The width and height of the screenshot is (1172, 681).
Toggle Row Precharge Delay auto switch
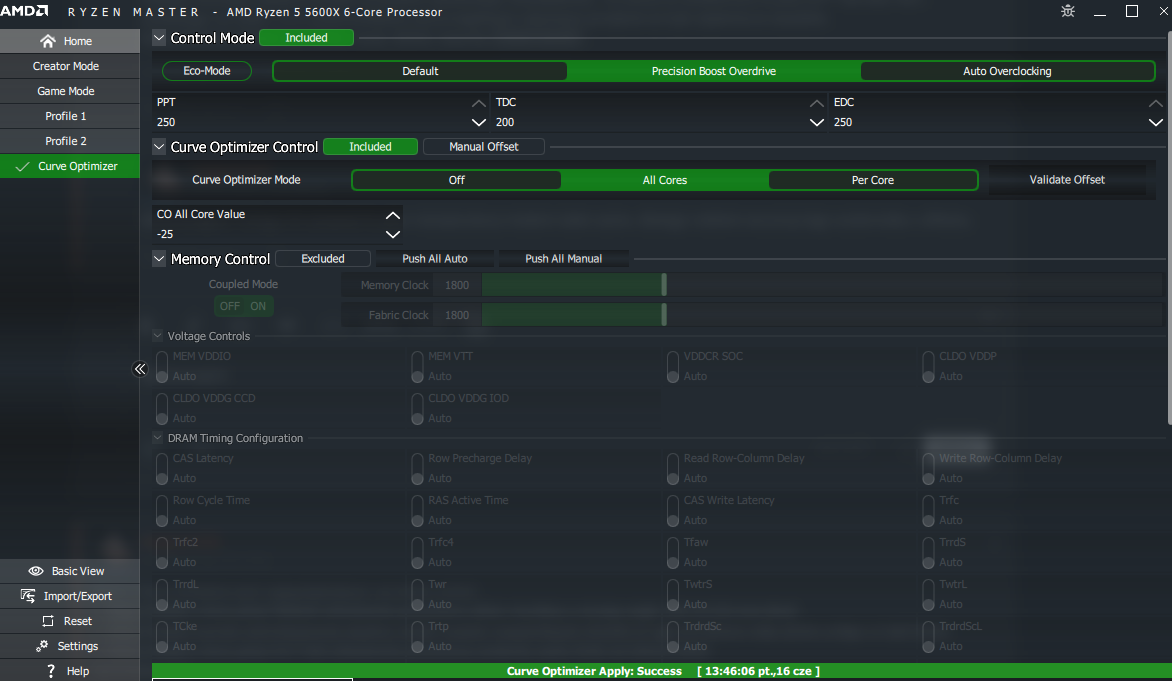(417, 469)
